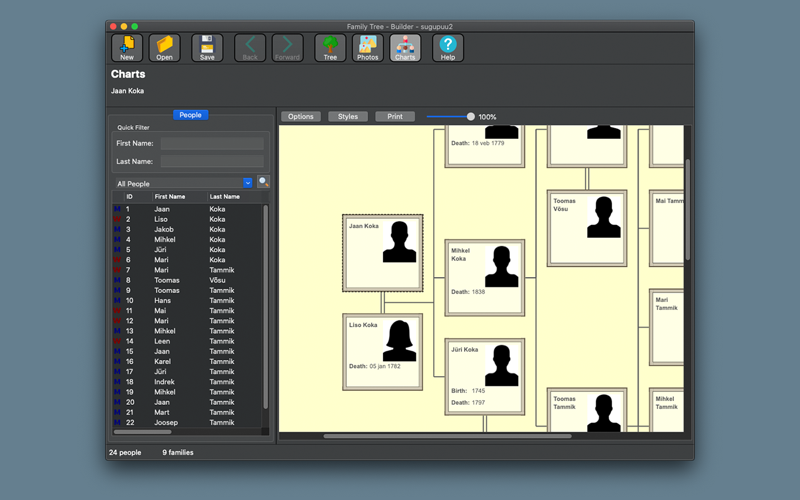Click the 9 families status text
Viewport: 800px width, 500px height.
[178, 453]
